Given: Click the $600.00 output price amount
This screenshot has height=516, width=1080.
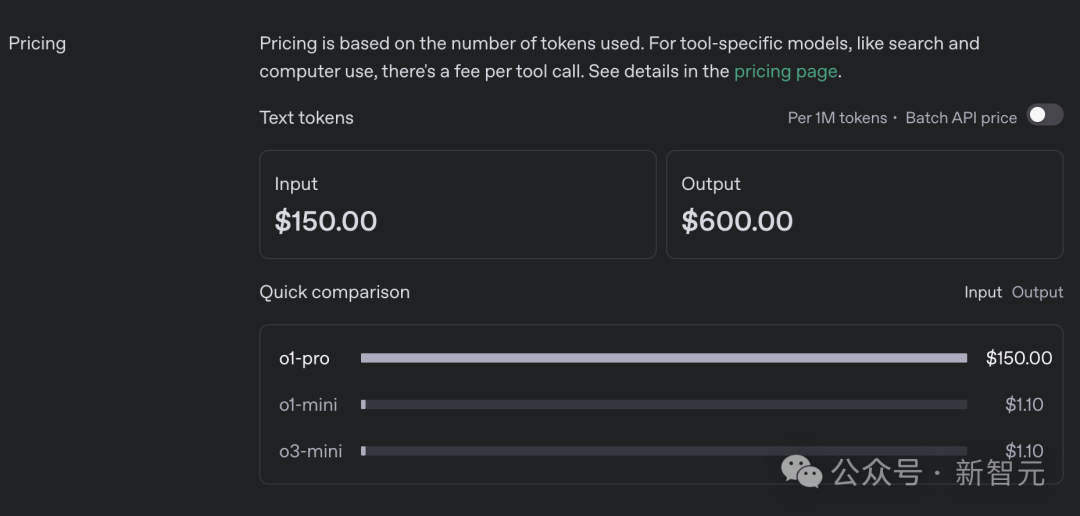Looking at the screenshot, I should [x=737, y=221].
